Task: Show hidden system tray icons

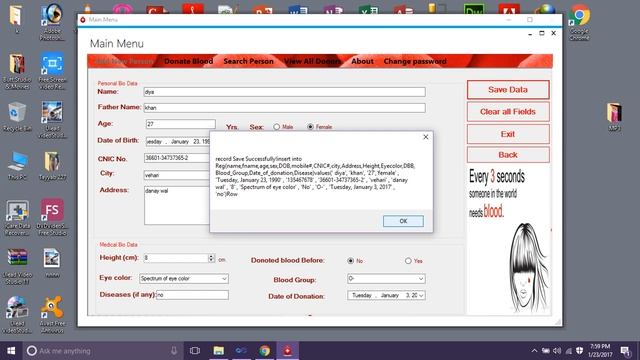Action: click(534, 351)
